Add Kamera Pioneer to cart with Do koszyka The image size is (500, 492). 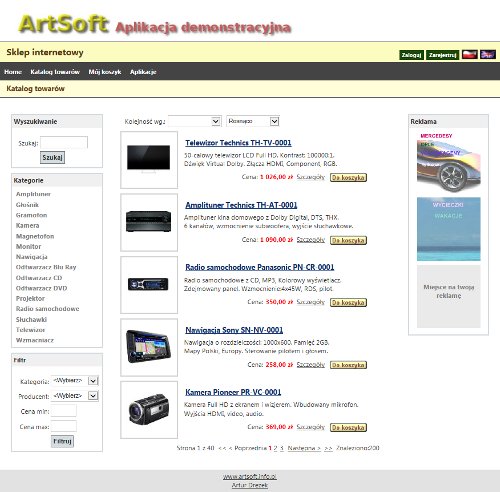click(x=348, y=427)
